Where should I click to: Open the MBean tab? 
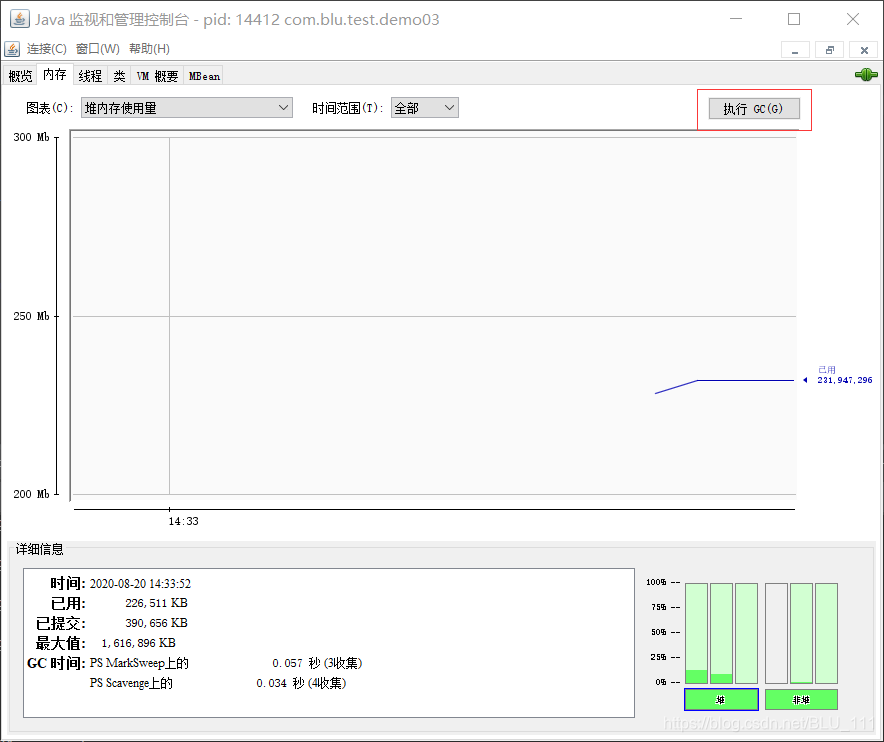click(x=204, y=76)
